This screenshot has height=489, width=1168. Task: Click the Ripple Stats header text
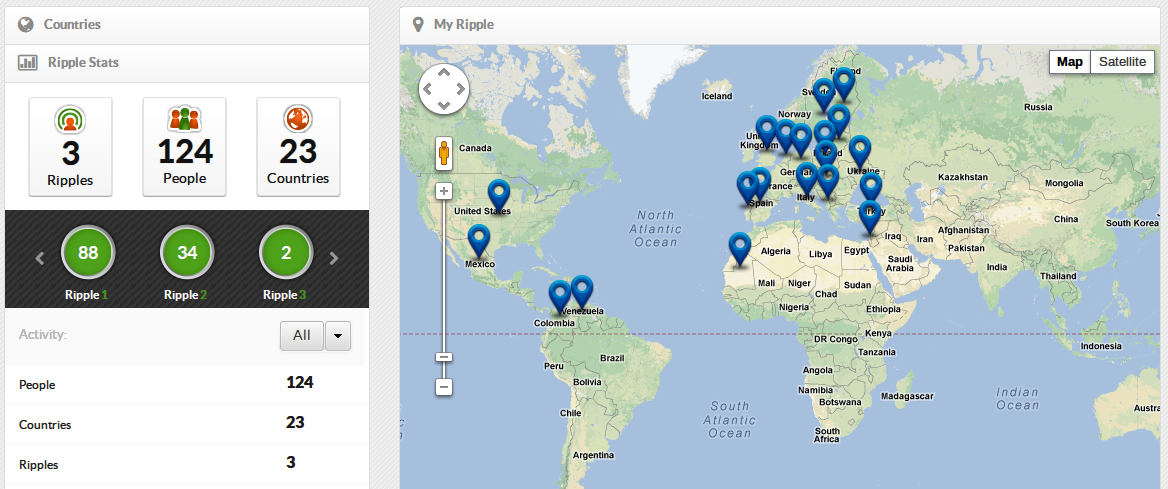click(x=83, y=63)
